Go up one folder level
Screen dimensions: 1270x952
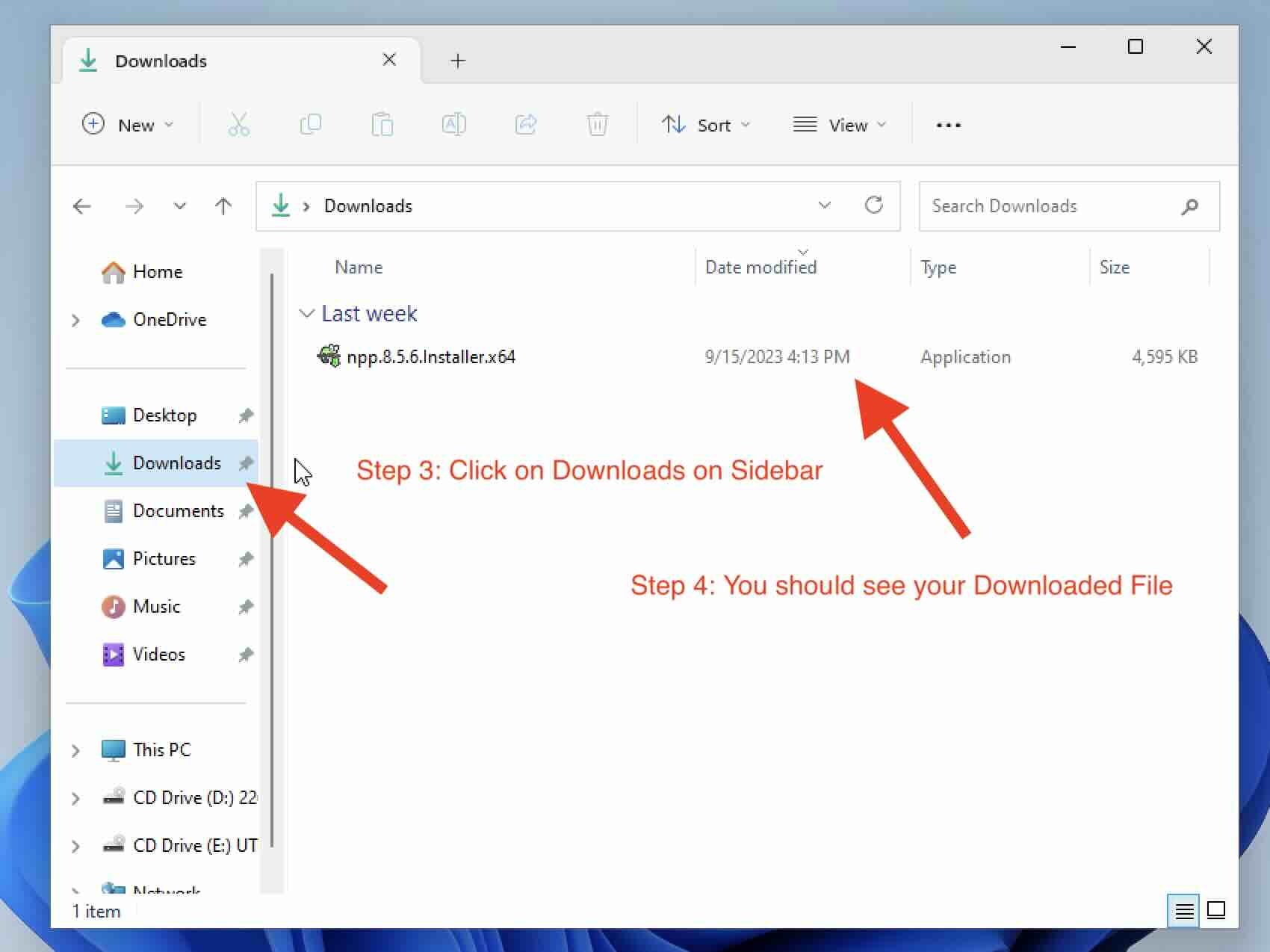tap(223, 206)
